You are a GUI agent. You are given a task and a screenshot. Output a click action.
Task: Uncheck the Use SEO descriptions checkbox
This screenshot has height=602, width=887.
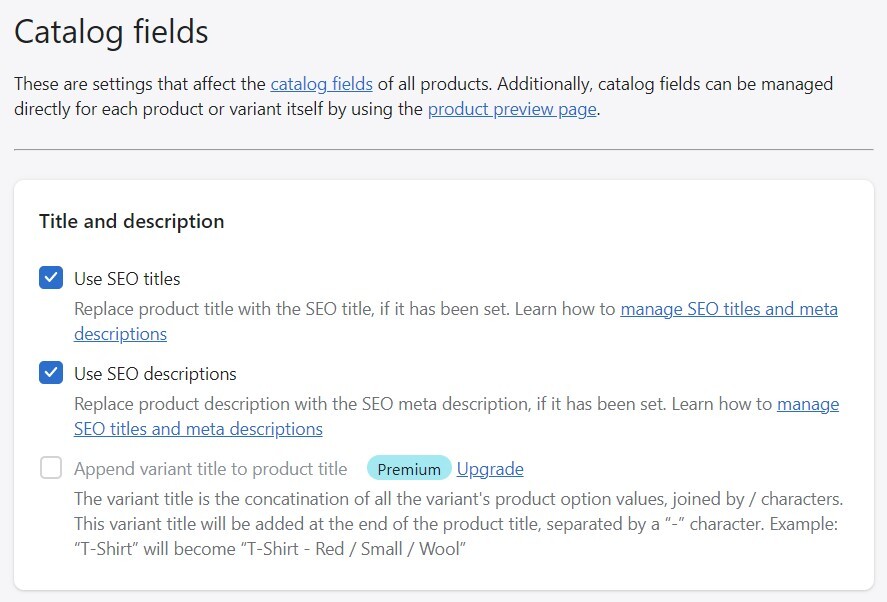51,373
